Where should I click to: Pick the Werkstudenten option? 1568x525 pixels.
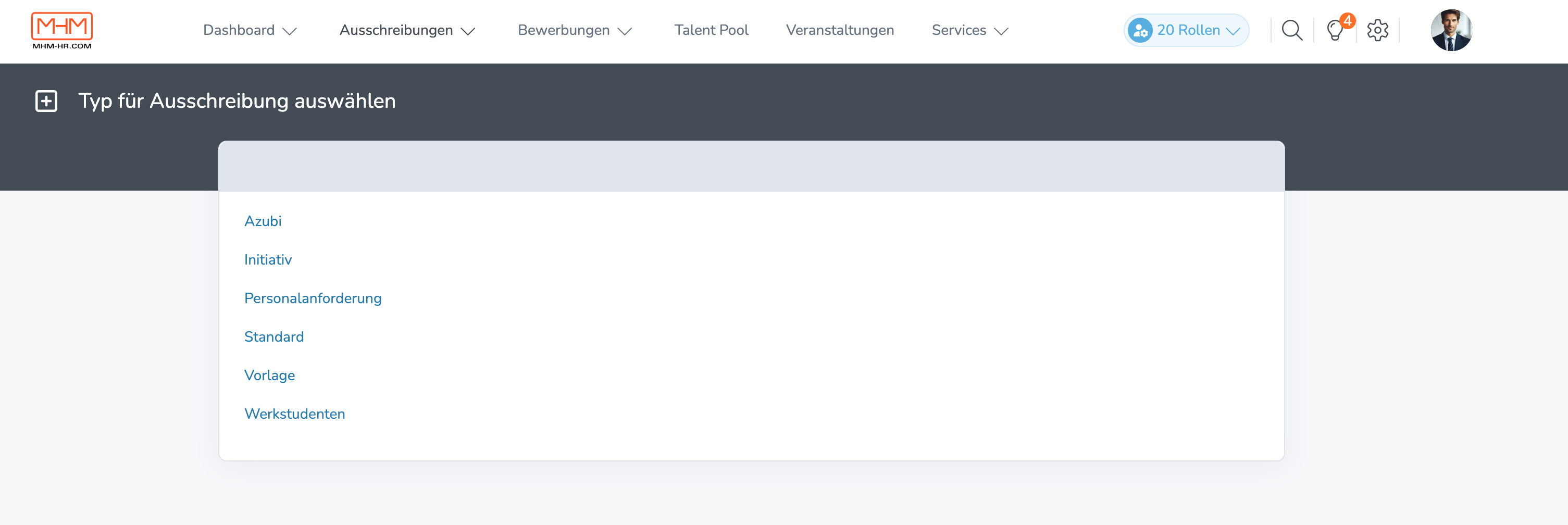click(x=295, y=414)
